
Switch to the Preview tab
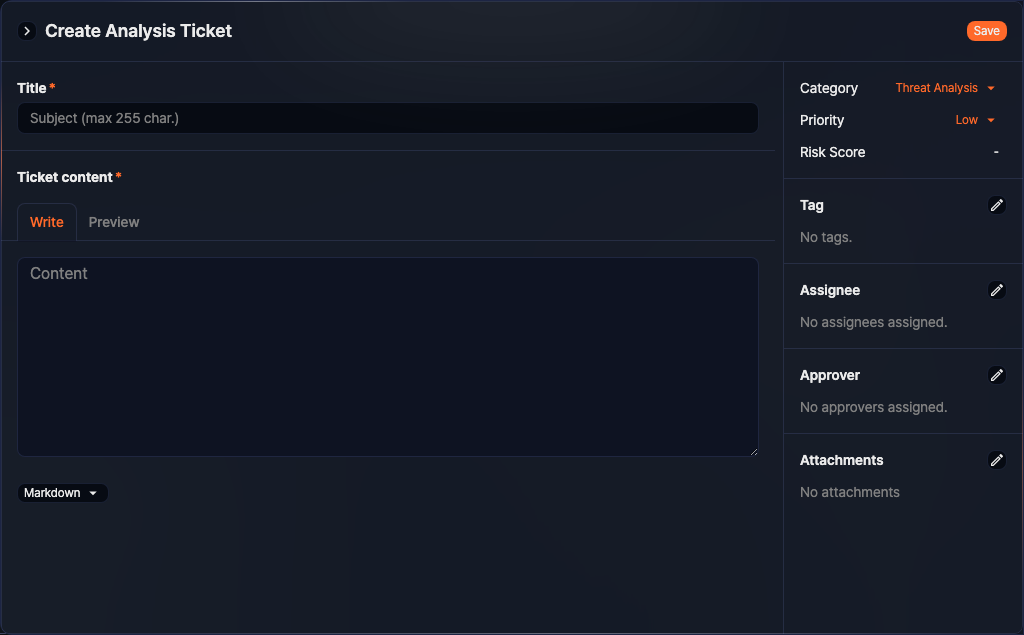click(x=113, y=222)
